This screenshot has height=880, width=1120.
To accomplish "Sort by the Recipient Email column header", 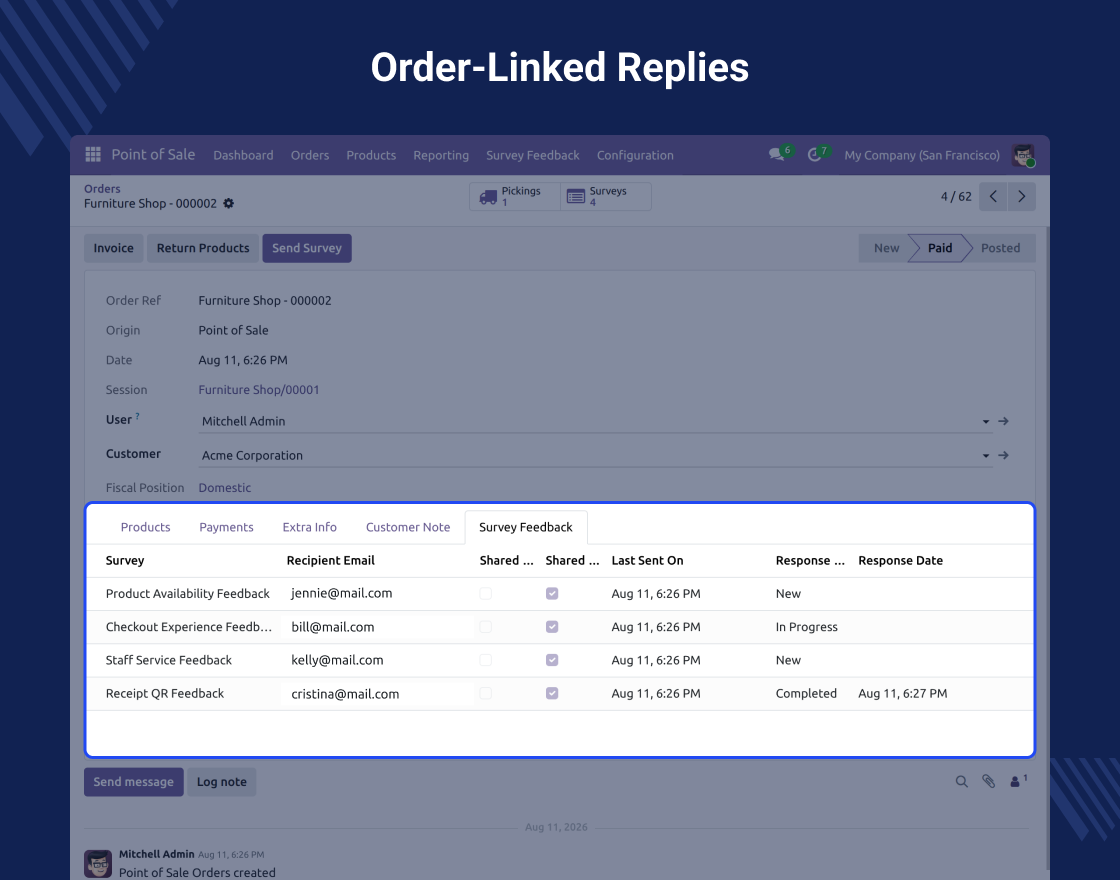I will click(331, 561).
